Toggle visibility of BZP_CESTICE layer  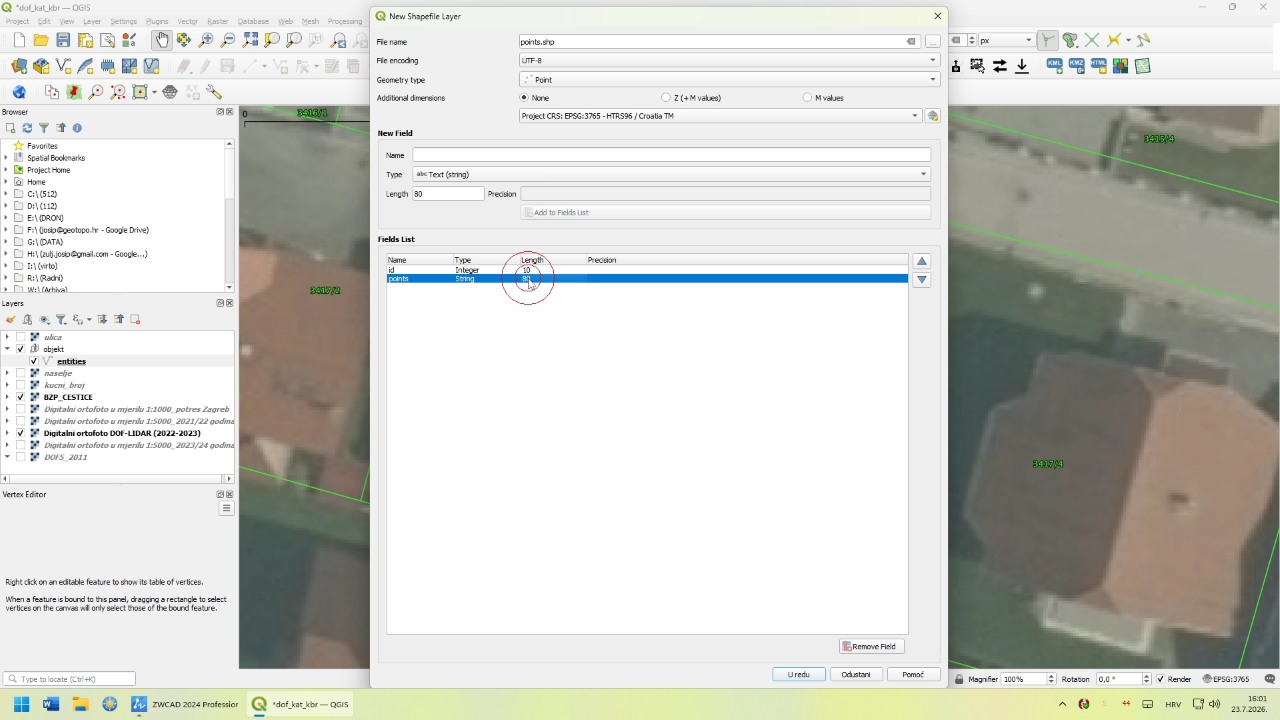pyautogui.click(x=21, y=397)
